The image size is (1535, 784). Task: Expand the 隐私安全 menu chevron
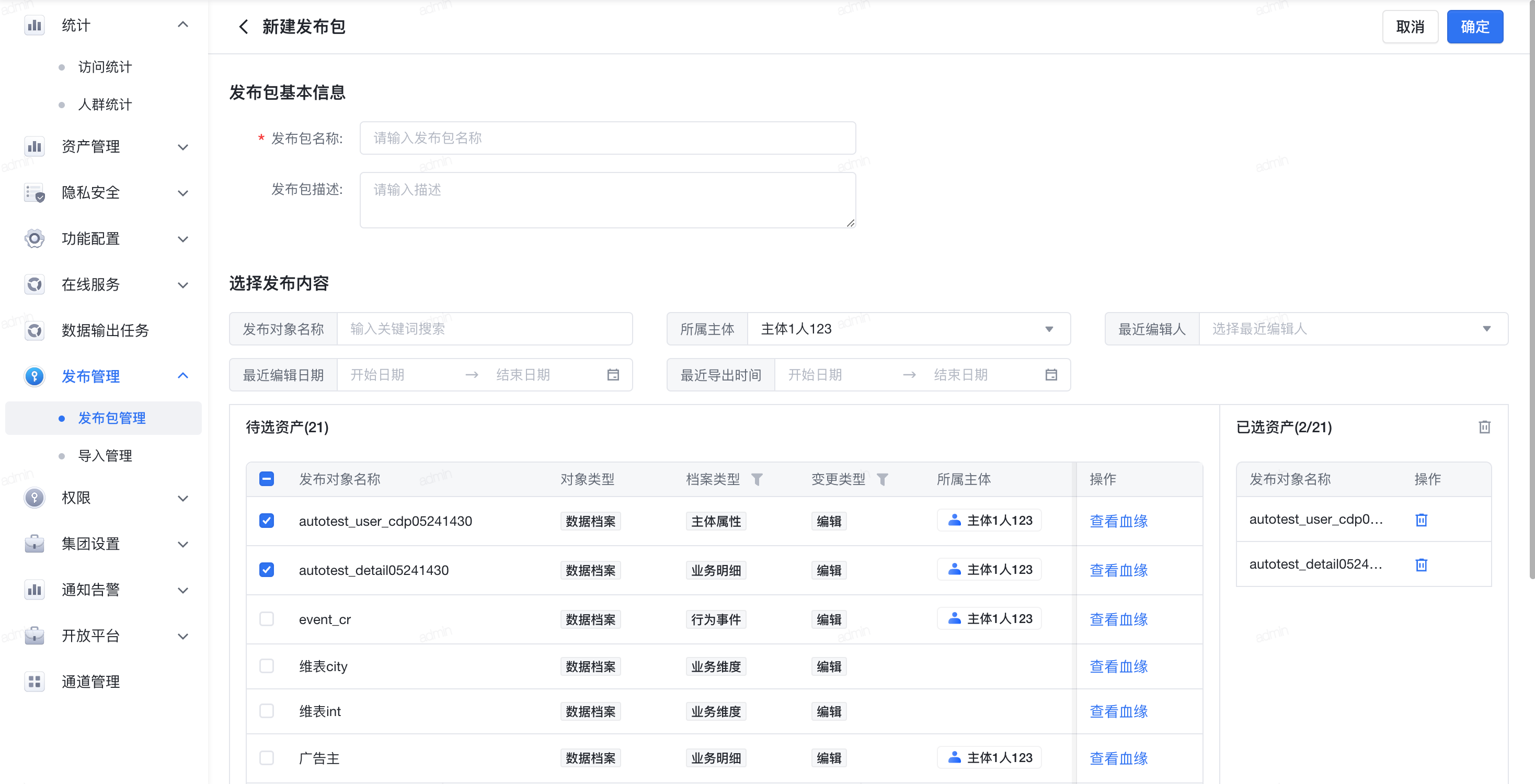[183, 193]
